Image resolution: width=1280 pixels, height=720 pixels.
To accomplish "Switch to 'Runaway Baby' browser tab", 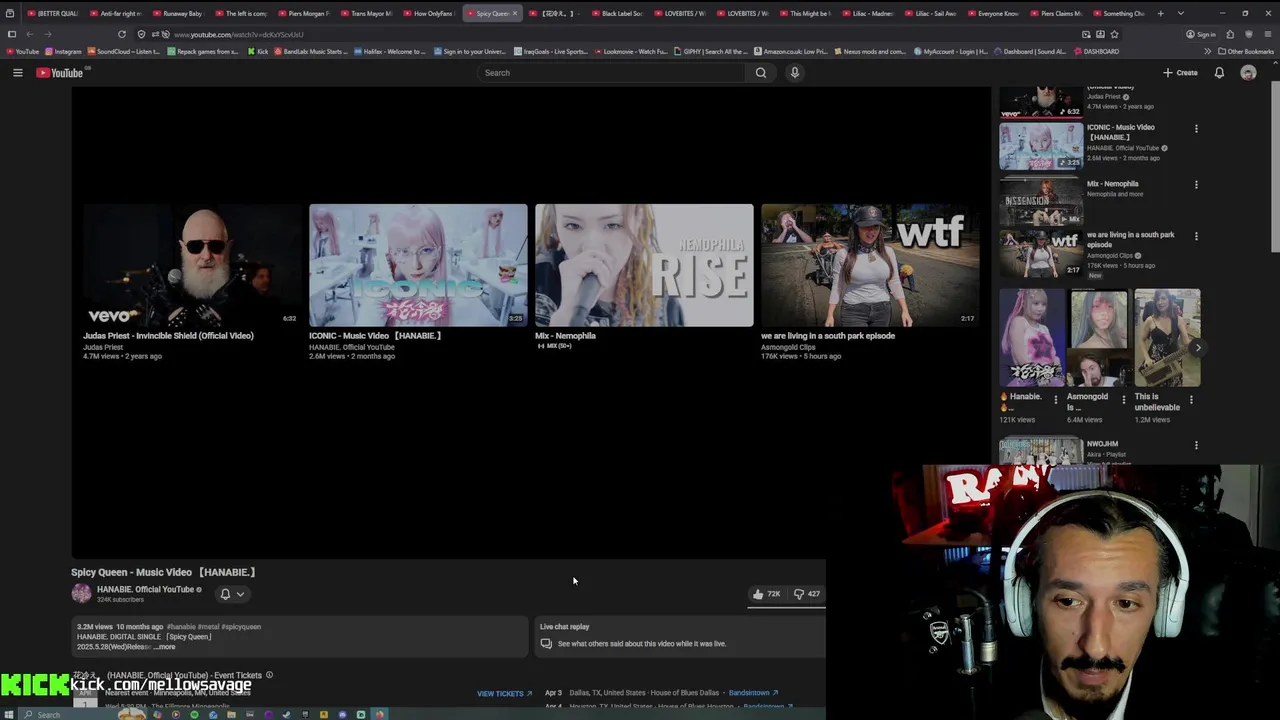I will (x=180, y=13).
